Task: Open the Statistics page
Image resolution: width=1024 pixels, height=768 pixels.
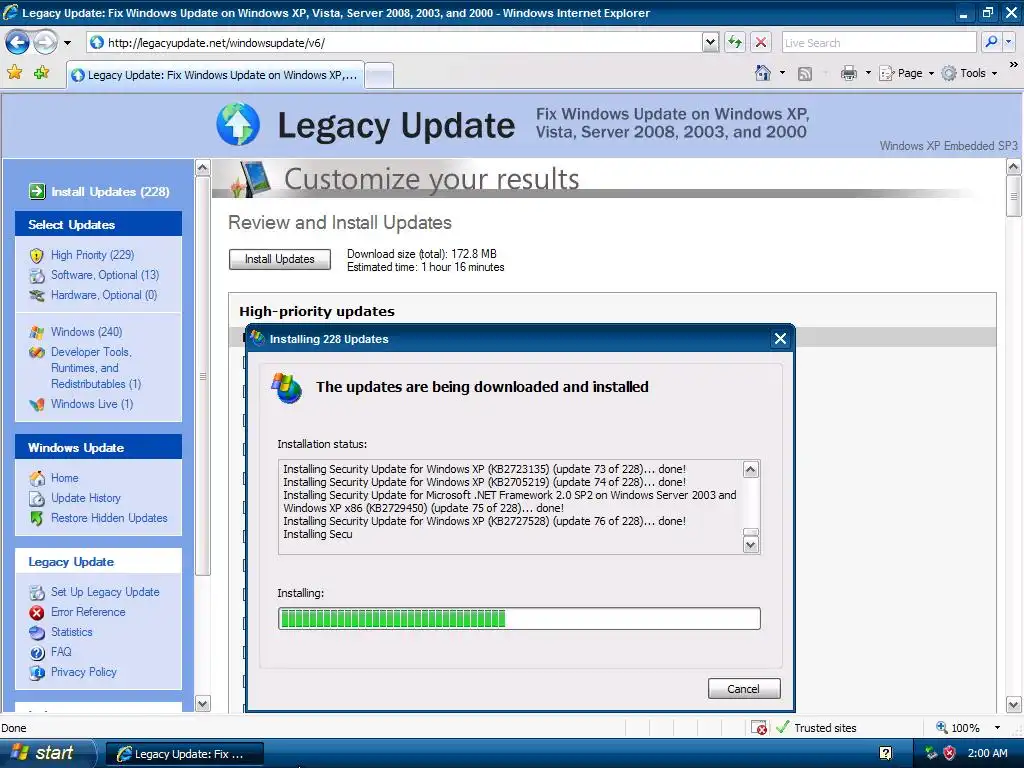Action: 72,632
